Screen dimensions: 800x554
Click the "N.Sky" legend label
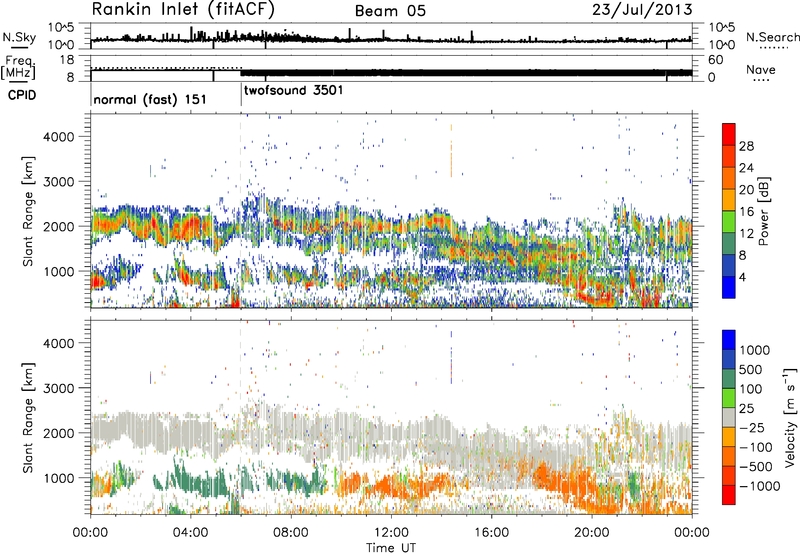point(19,37)
